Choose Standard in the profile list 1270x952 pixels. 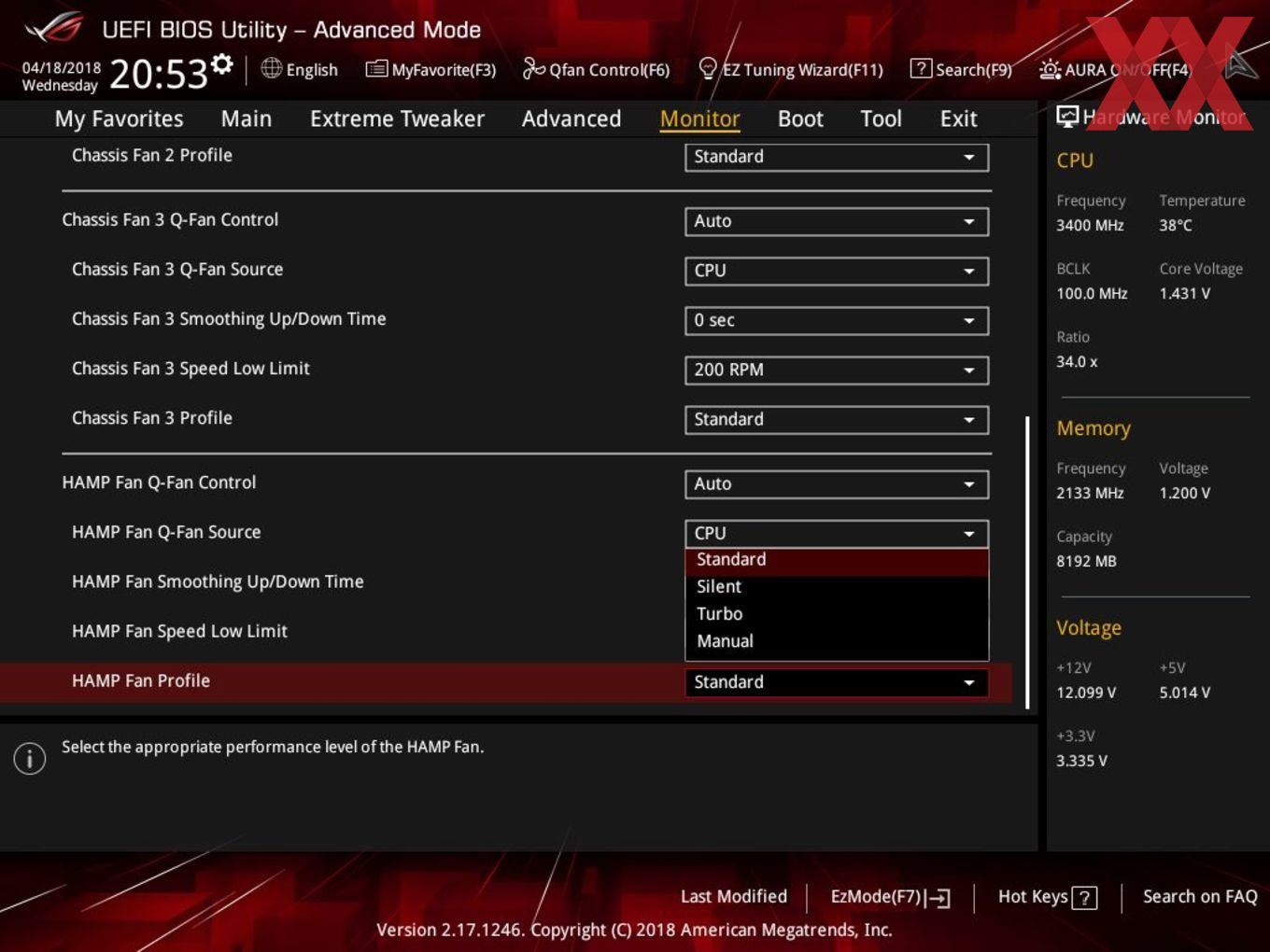(836, 560)
